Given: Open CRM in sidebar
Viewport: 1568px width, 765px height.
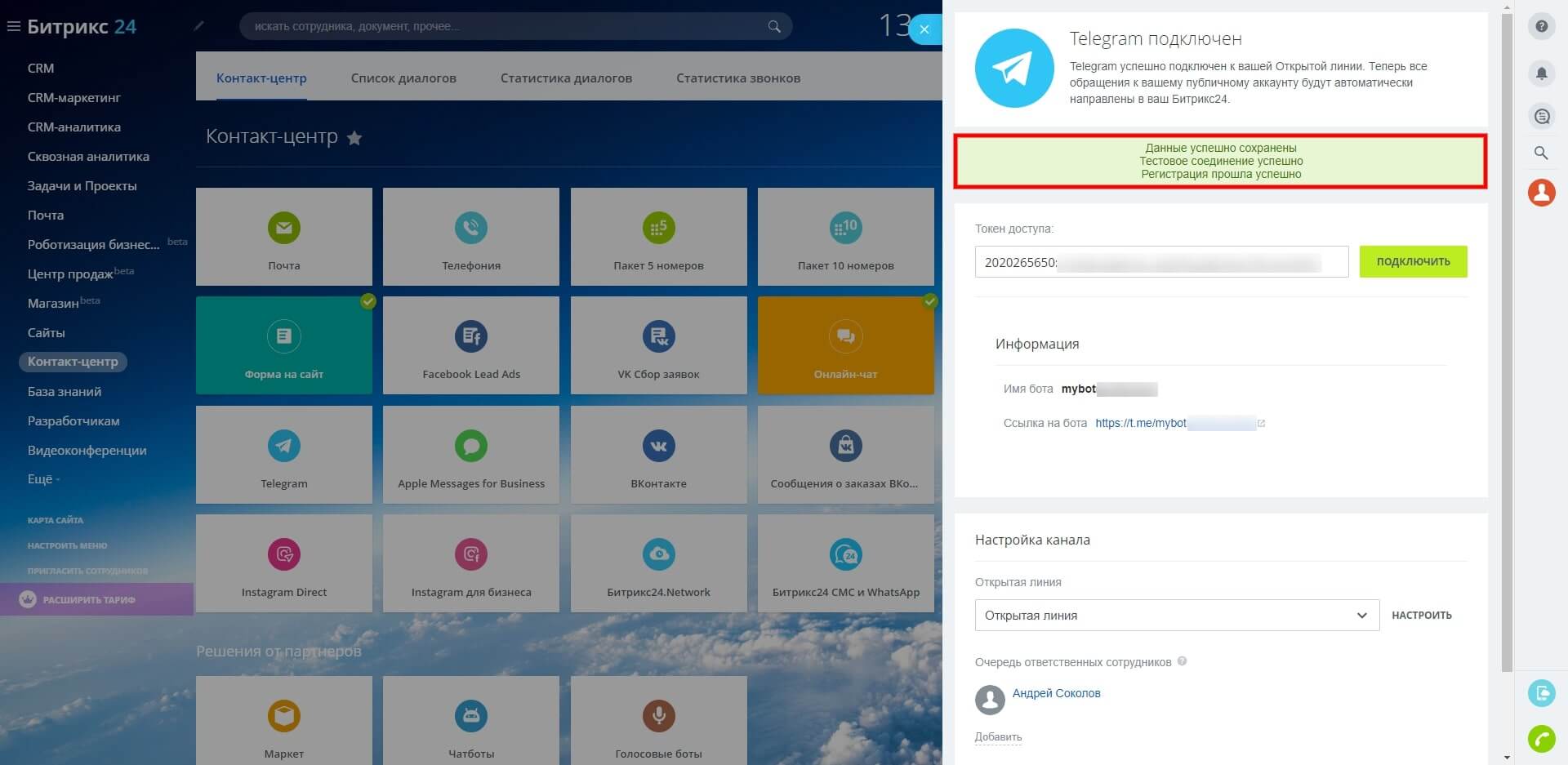Looking at the screenshot, I should coord(41,69).
